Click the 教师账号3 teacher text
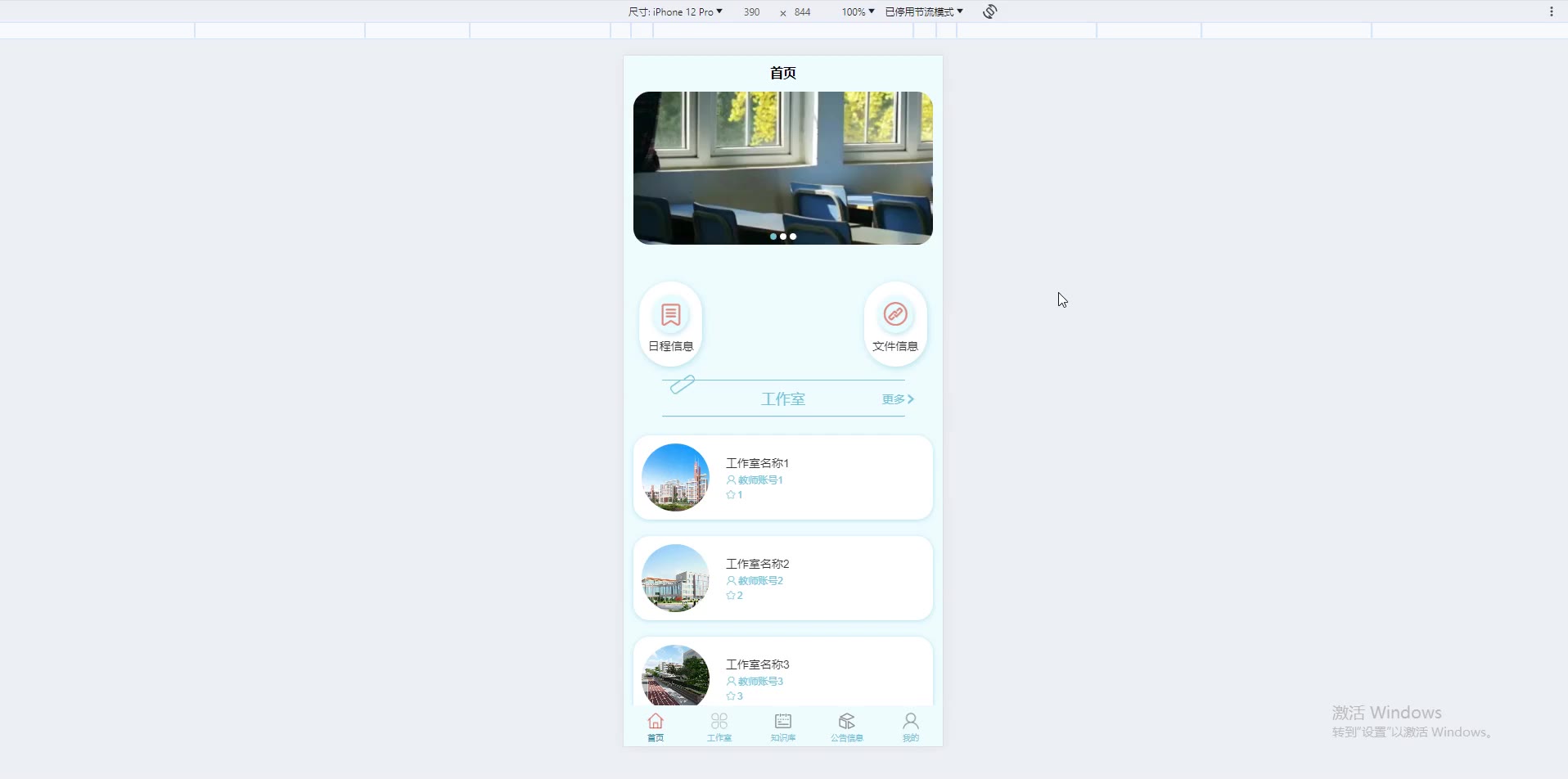 [x=760, y=682]
